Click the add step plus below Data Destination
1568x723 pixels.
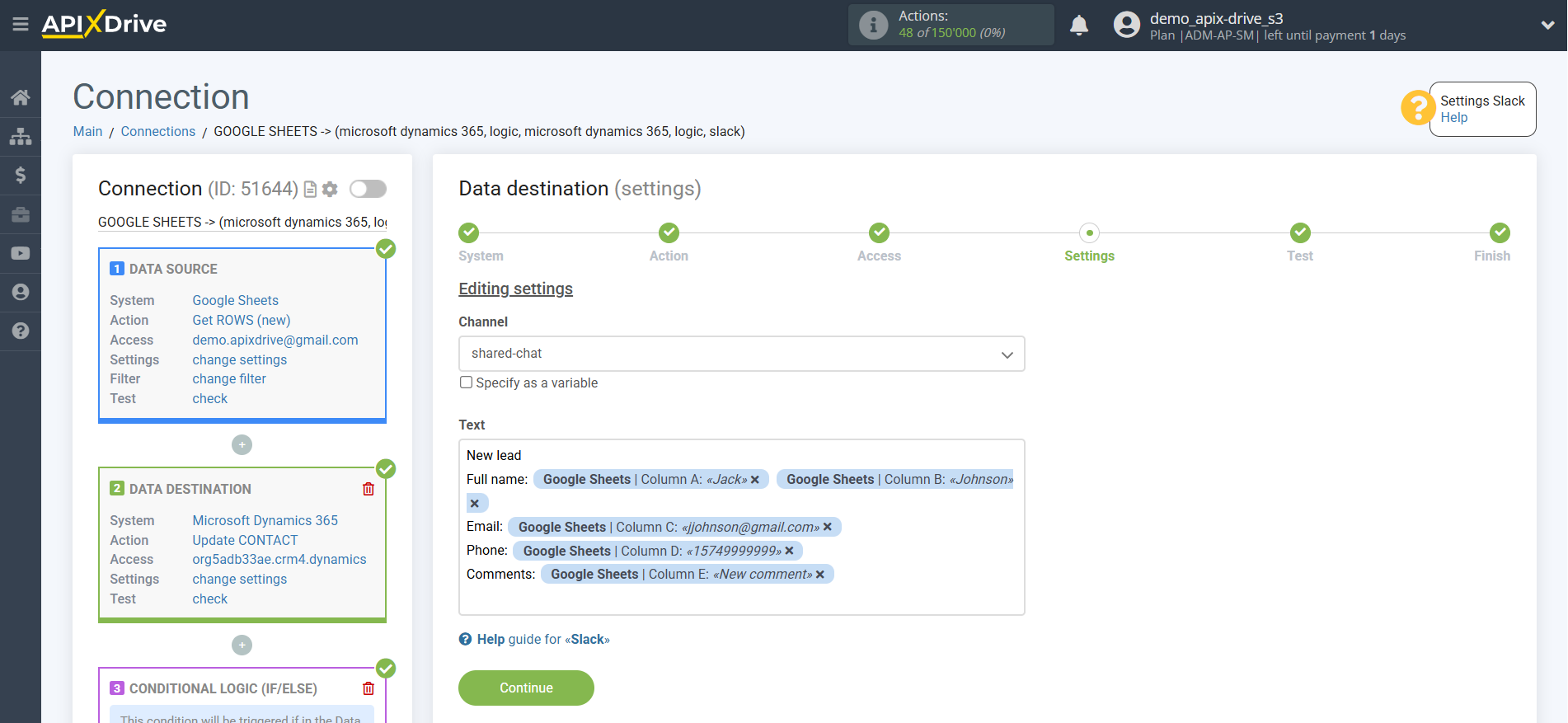(x=242, y=645)
